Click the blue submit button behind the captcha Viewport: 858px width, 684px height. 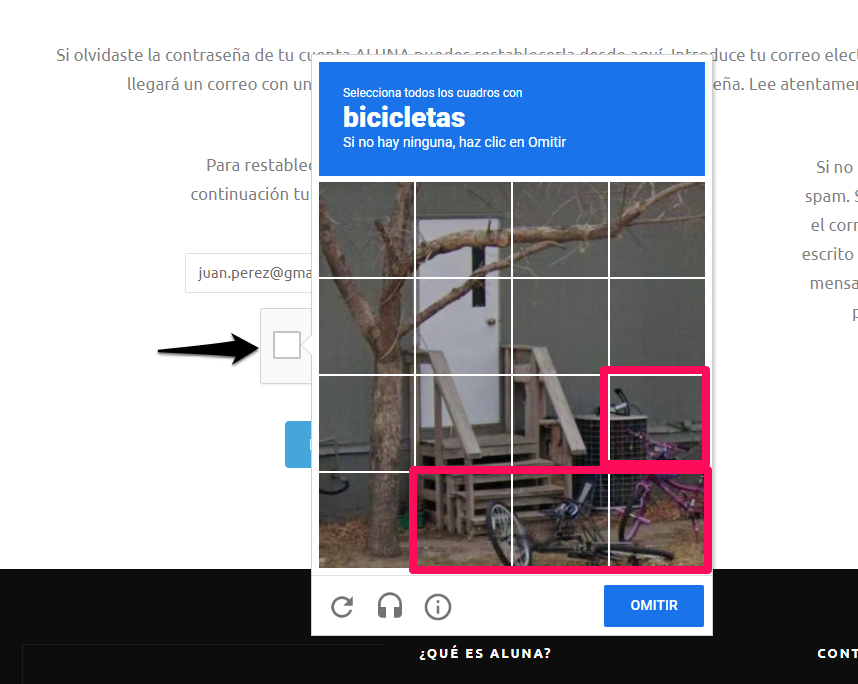click(x=298, y=444)
